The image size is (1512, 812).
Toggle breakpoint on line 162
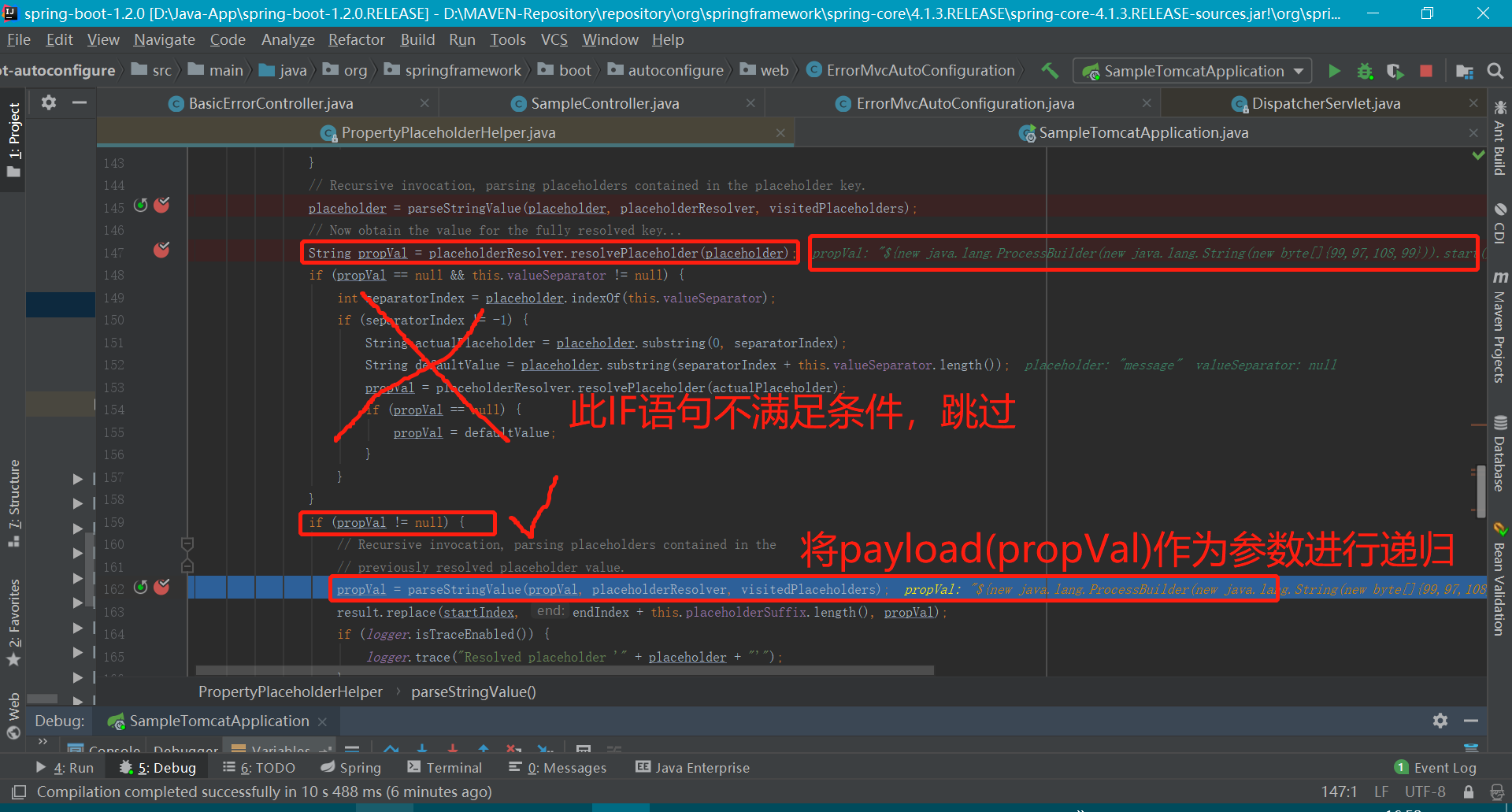161,588
